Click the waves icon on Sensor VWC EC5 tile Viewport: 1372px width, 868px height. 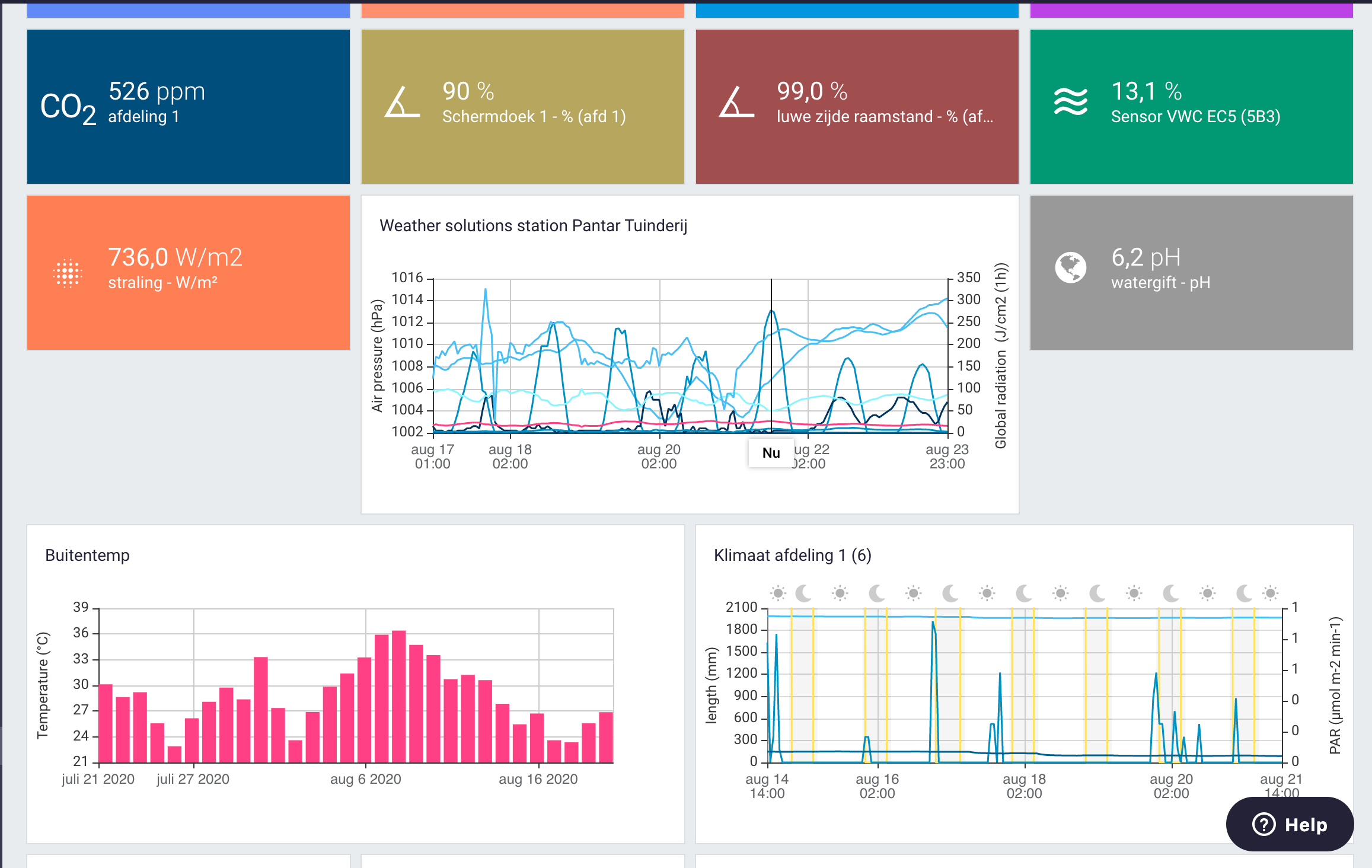pos(1071,102)
